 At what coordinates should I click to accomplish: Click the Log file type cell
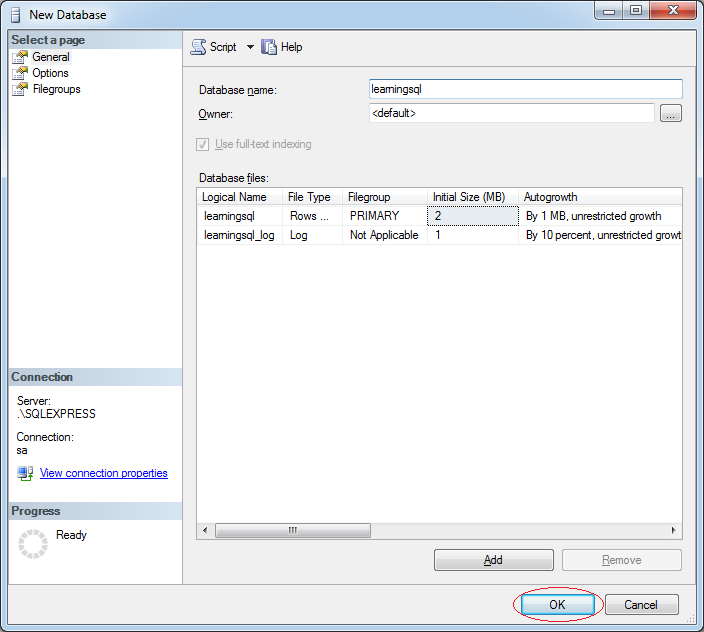(x=312, y=235)
